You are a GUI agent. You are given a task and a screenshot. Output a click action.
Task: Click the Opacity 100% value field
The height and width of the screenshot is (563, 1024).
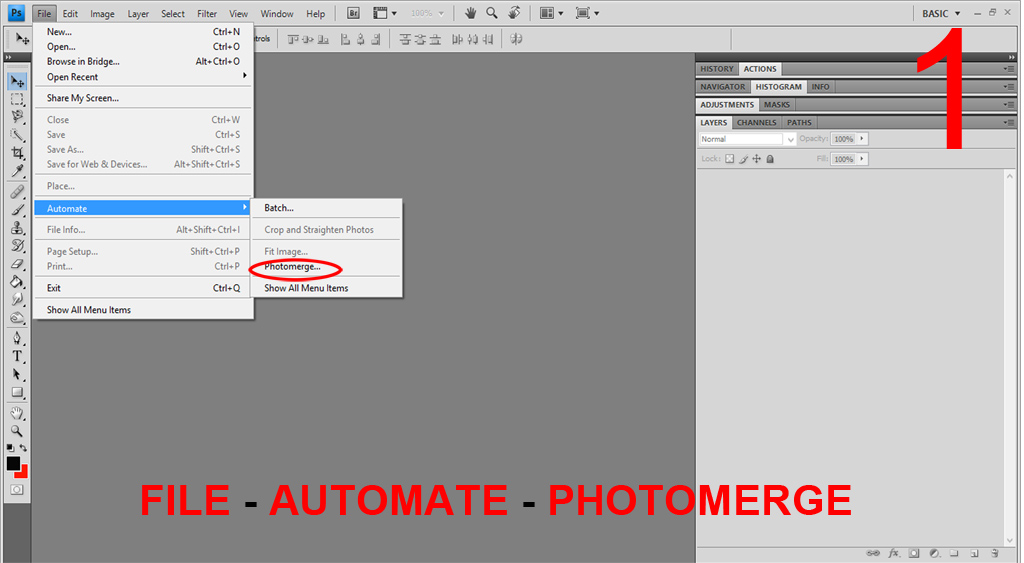(843, 138)
